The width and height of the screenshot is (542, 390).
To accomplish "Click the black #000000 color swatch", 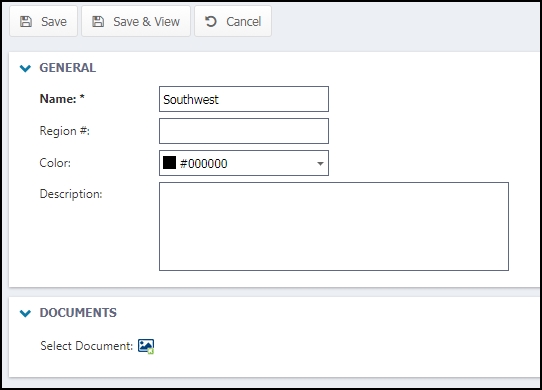I will (x=169, y=162).
